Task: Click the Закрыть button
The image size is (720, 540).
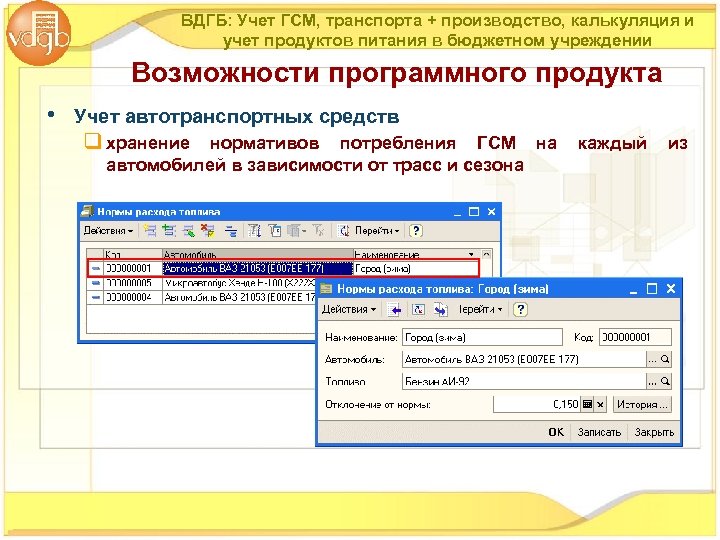Action: tap(654, 432)
